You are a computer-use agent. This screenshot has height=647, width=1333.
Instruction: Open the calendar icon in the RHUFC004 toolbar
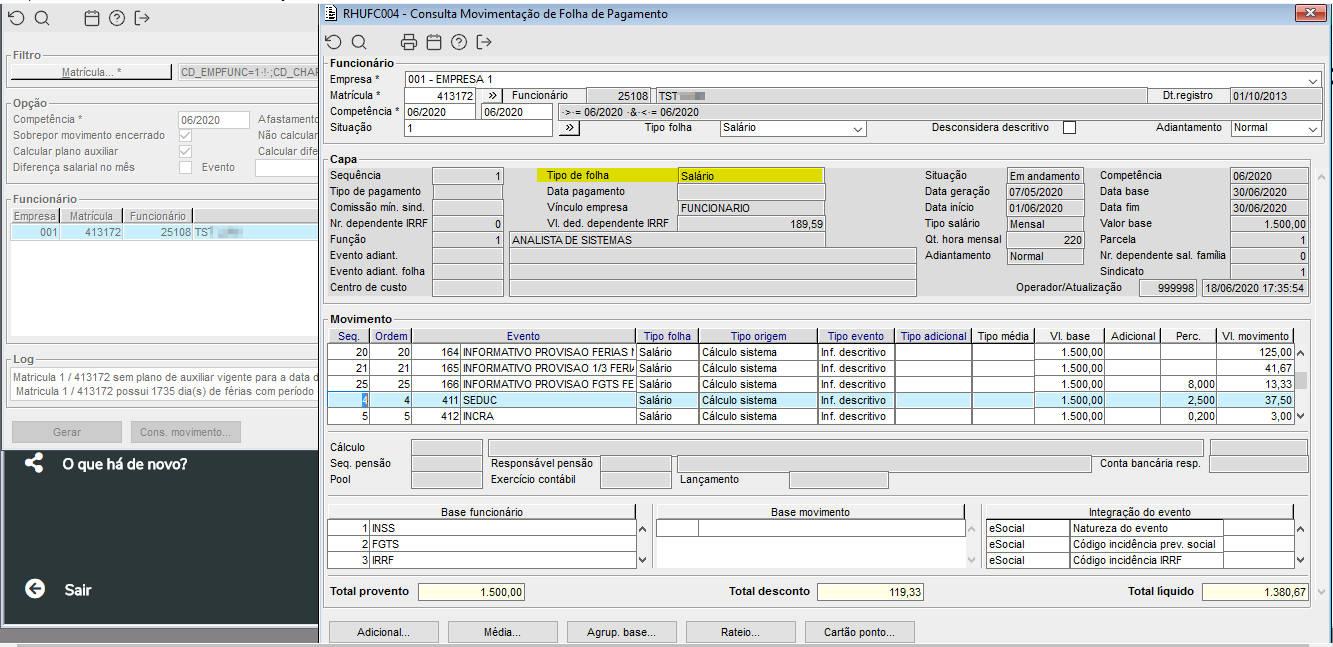tap(433, 42)
